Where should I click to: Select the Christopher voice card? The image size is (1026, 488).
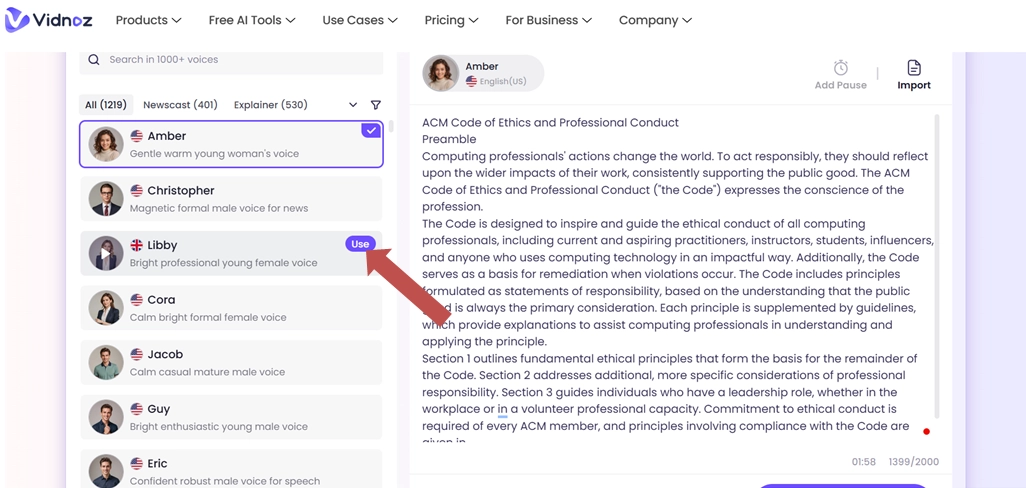click(231, 199)
